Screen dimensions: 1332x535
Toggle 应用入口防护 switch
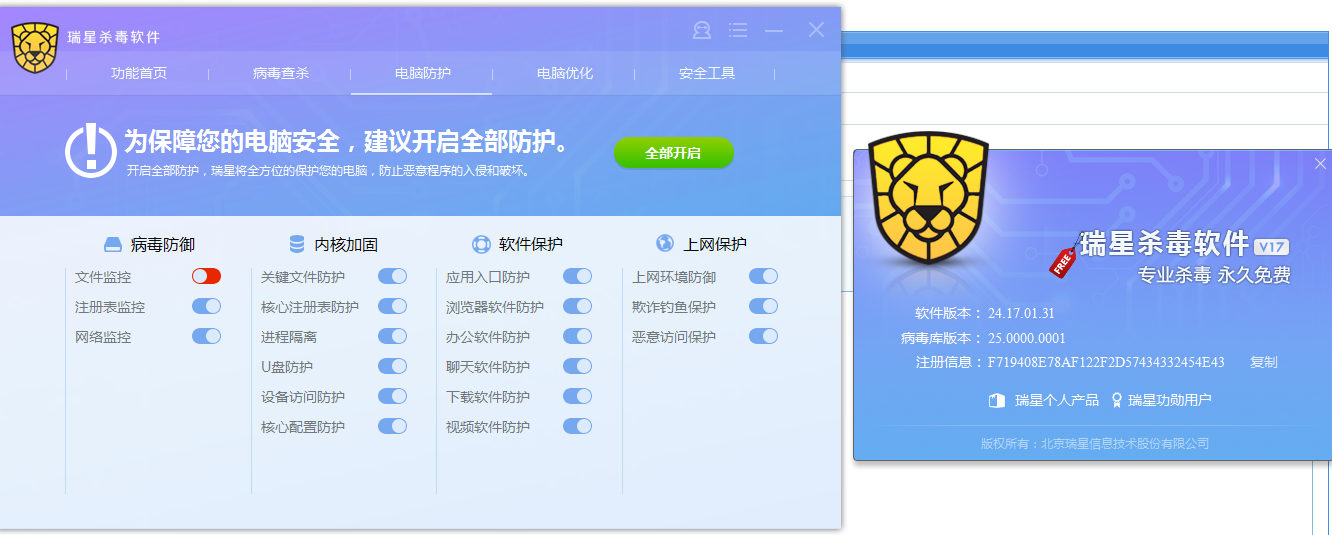click(x=577, y=276)
